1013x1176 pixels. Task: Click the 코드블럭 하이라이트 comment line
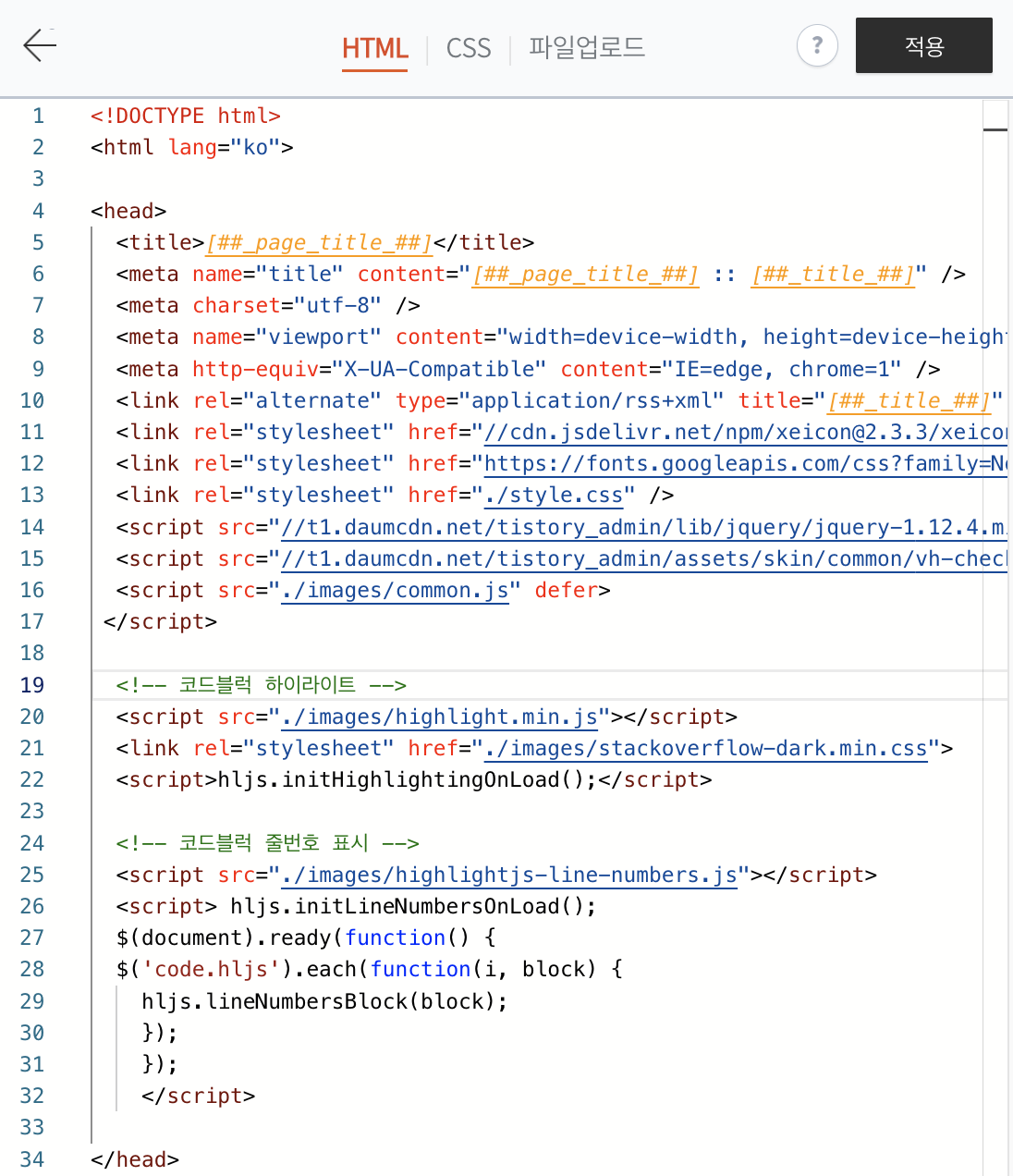tap(262, 685)
